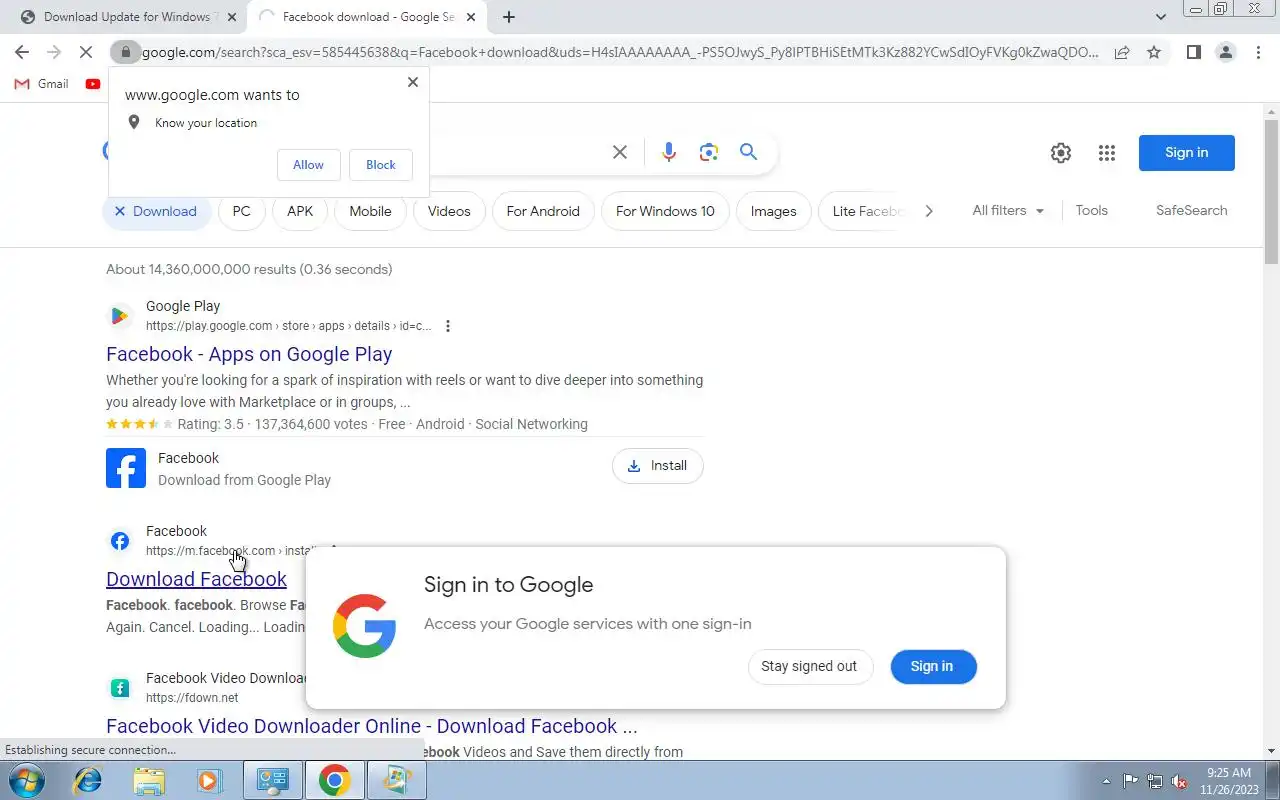Click the Google Play favicon
The width and height of the screenshot is (1280, 800).
120,316
